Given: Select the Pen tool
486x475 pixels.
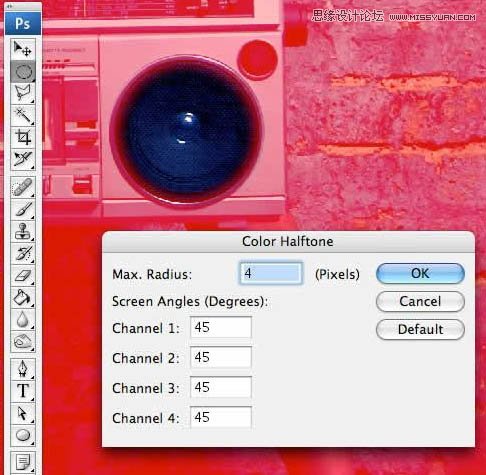Looking at the screenshot, I should (x=23, y=369).
